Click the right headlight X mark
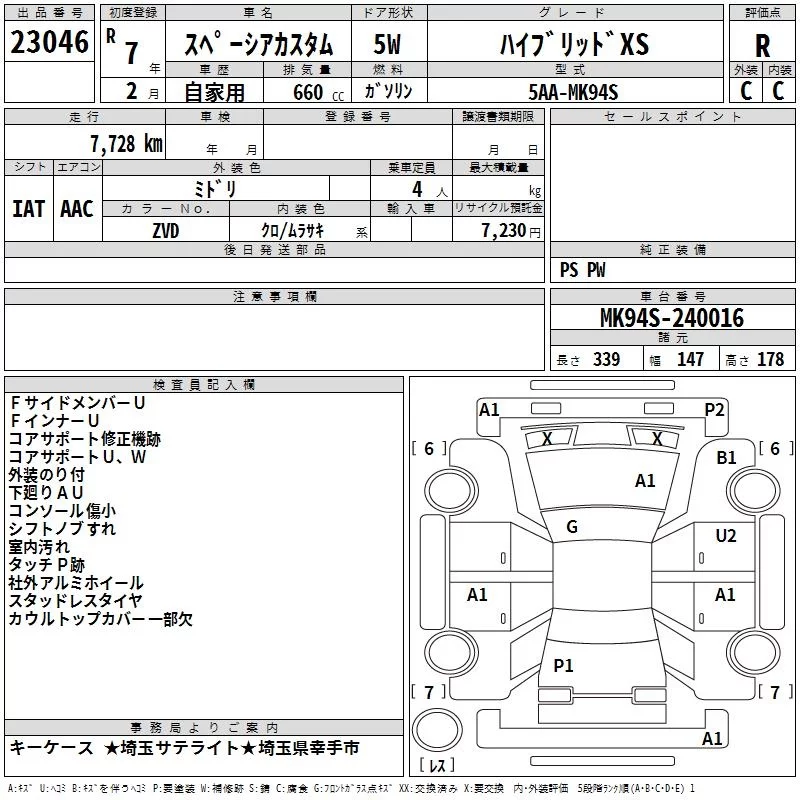 tap(658, 438)
